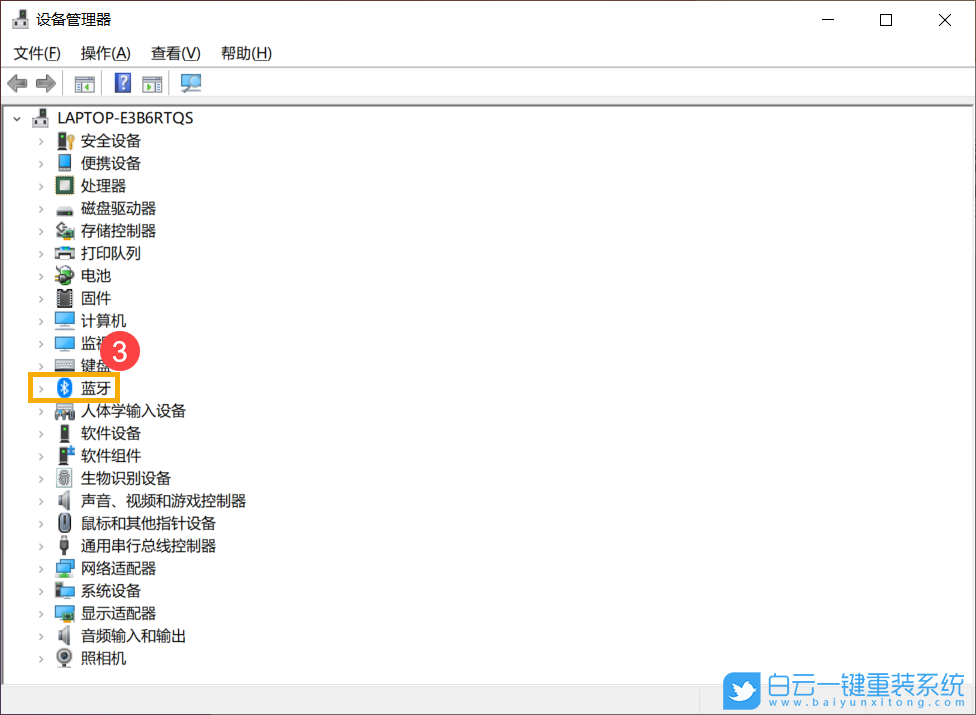
Task: Click the show console tree toolbar icon
Action: coord(84,83)
